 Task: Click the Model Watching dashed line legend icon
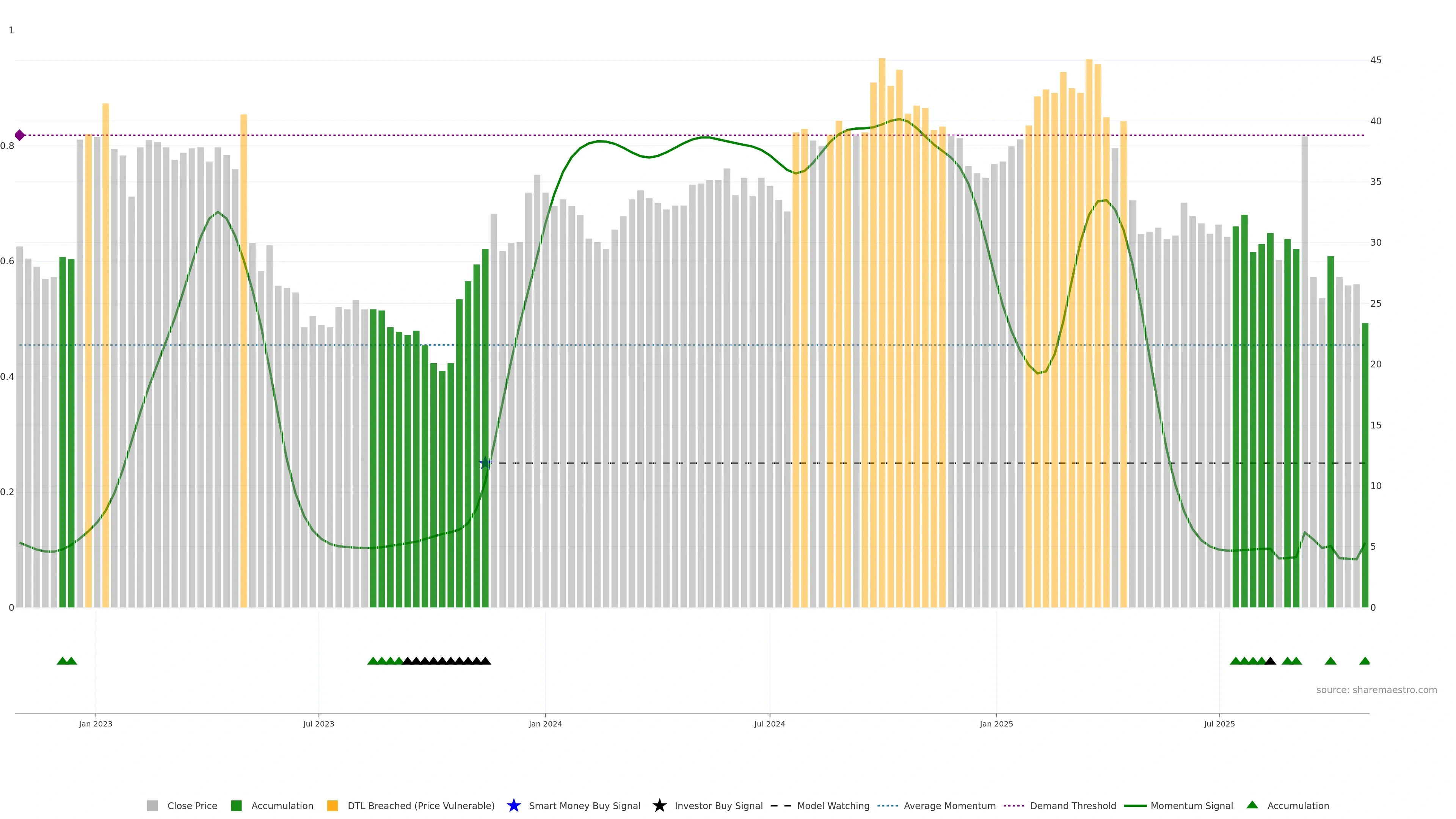click(781, 805)
